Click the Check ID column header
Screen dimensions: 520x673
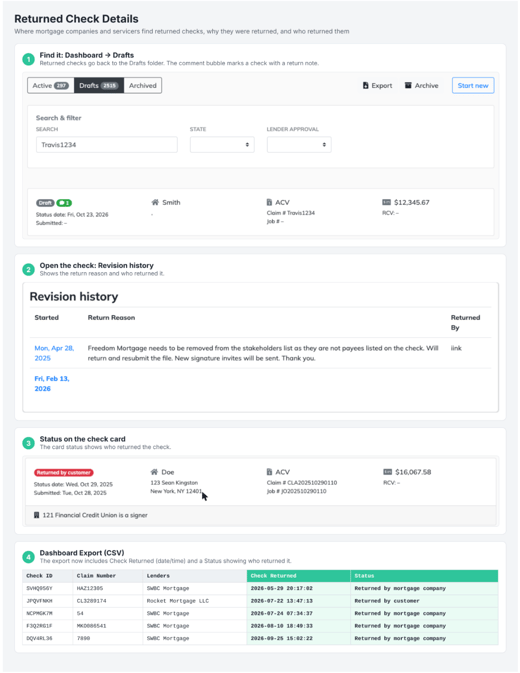point(48,576)
